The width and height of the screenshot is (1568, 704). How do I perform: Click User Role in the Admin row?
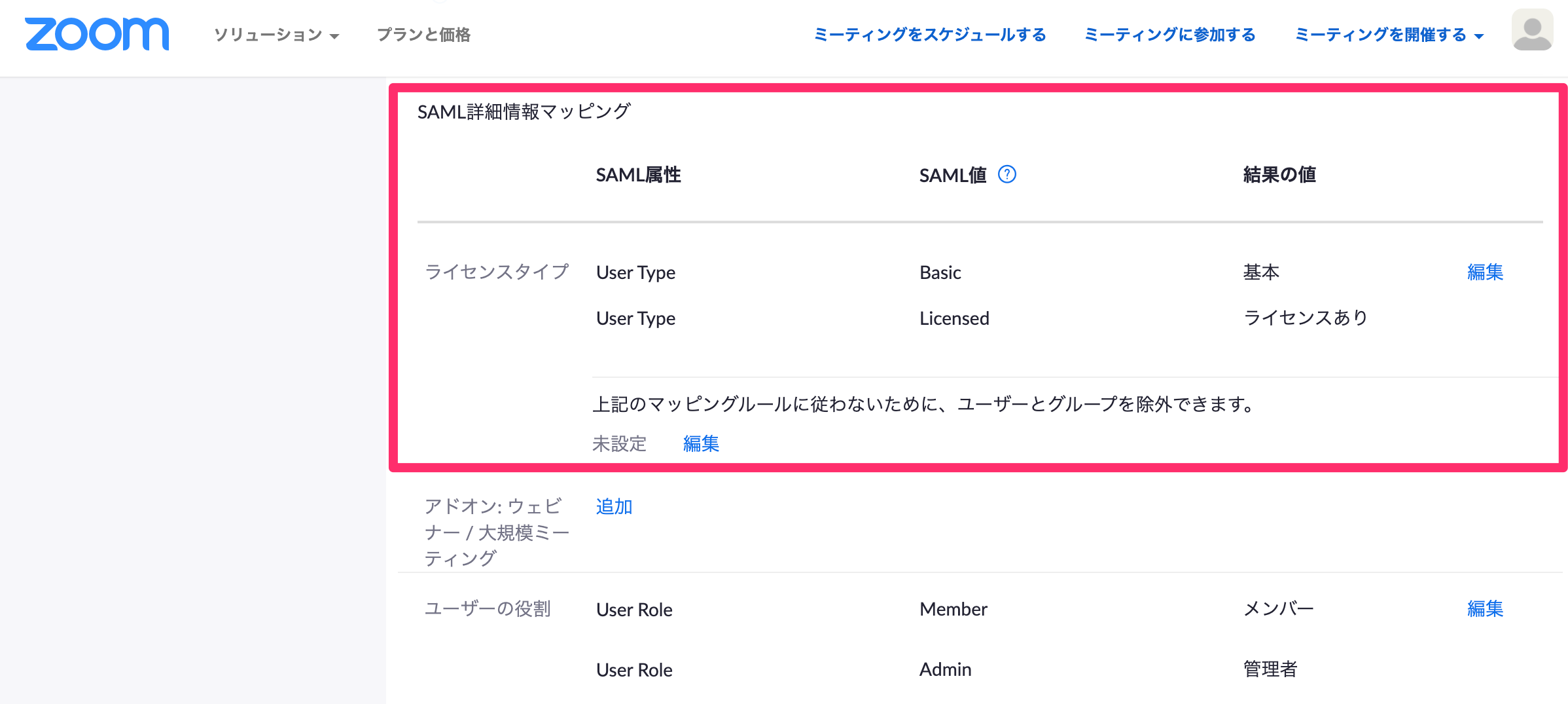coord(634,670)
